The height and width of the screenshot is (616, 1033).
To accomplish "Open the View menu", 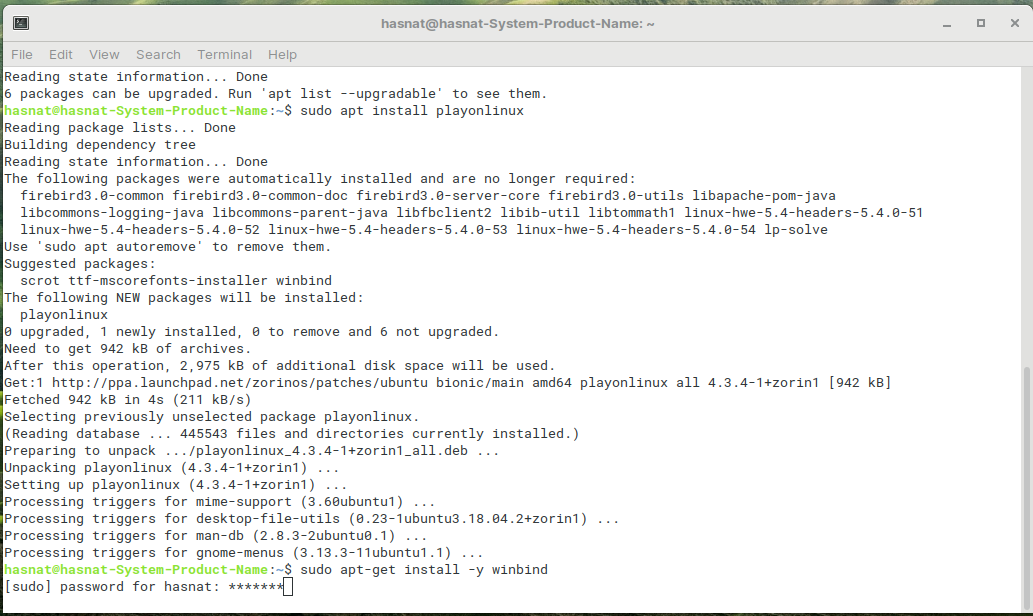I will (104, 55).
